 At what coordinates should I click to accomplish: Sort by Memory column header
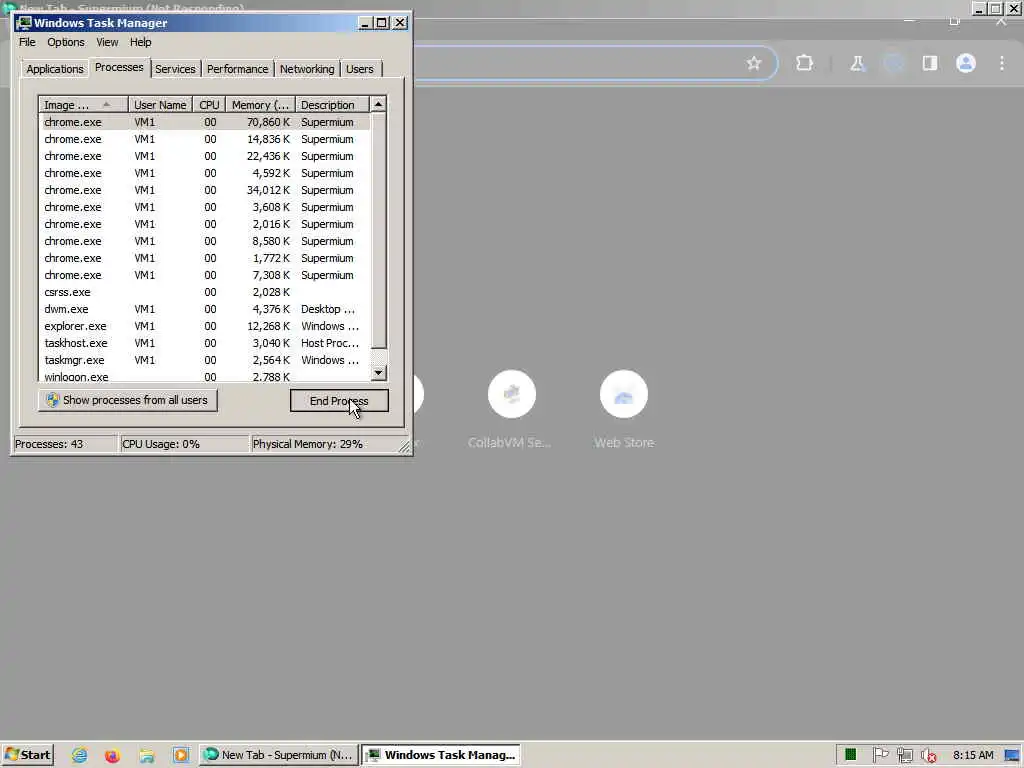pos(261,104)
